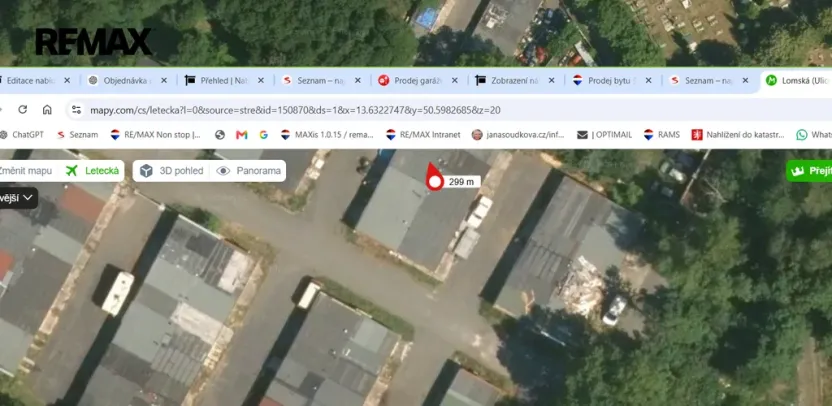Select the Lomská tab
This screenshot has width=832, height=406.
(x=796, y=81)
